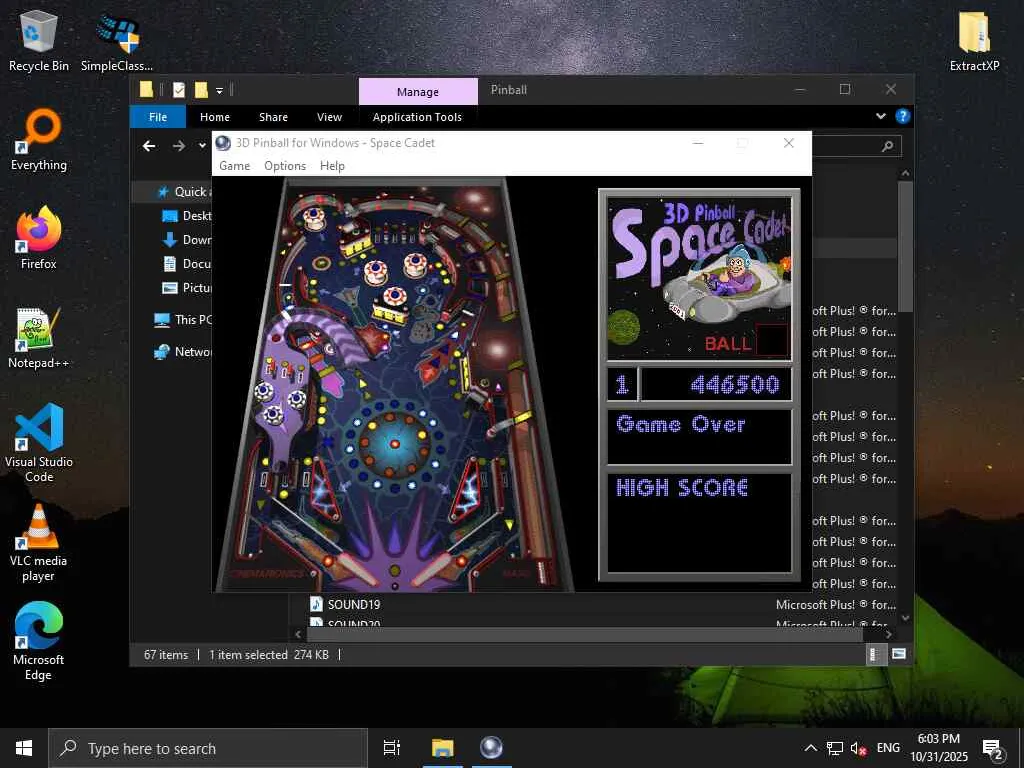Screen dimensions: 1024x768
Task: Open the Application Tools ribbon tab
Action: [x=417, y=117]
